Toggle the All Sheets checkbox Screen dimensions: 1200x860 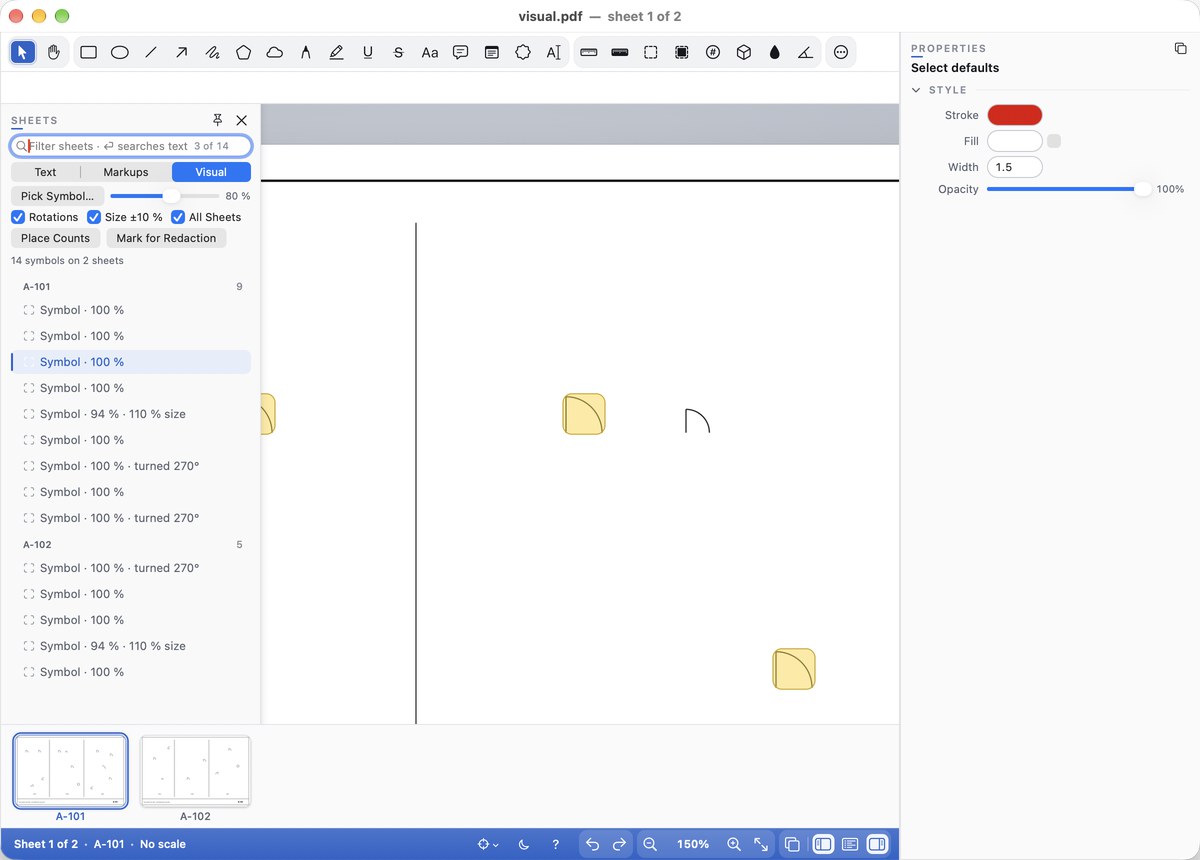pos(178,217)
